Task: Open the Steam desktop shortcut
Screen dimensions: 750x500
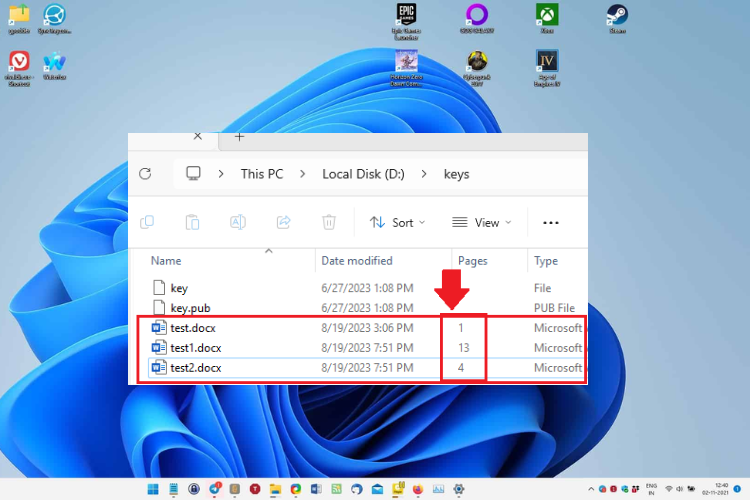Action: (618, 18)
